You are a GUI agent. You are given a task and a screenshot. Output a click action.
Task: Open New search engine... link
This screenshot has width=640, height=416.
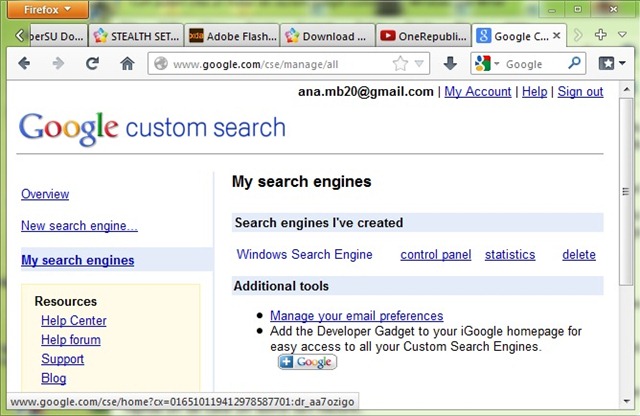pos(79,226)
